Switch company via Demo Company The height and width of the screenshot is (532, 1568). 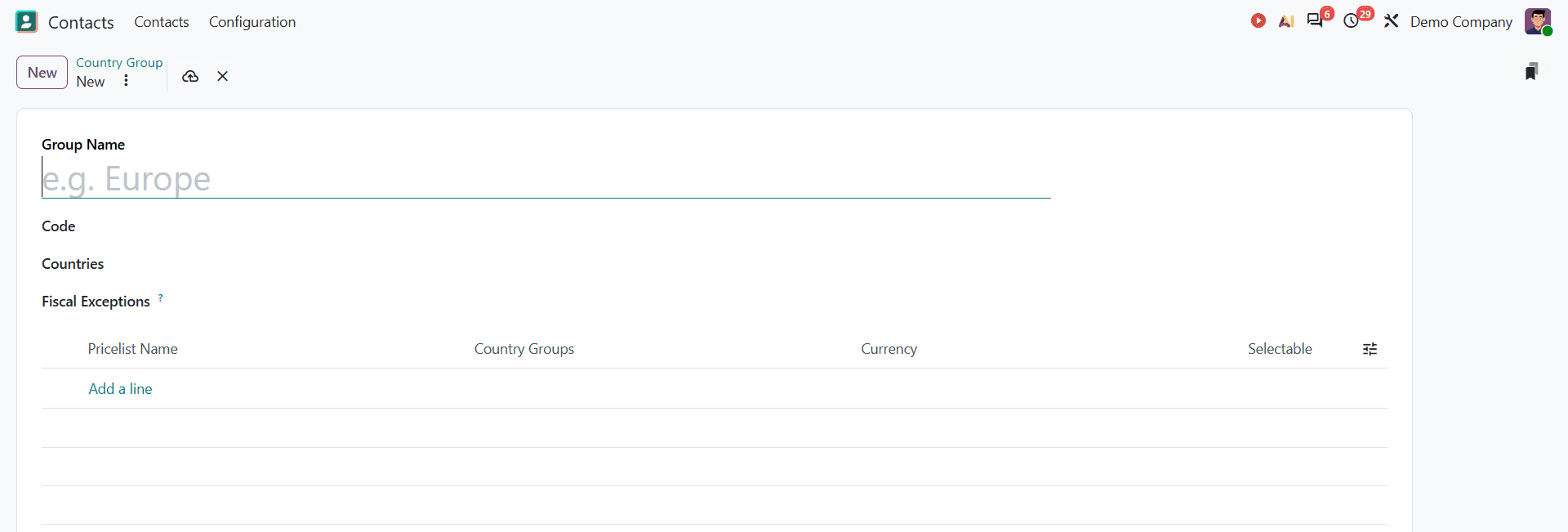coord(1461,22)
